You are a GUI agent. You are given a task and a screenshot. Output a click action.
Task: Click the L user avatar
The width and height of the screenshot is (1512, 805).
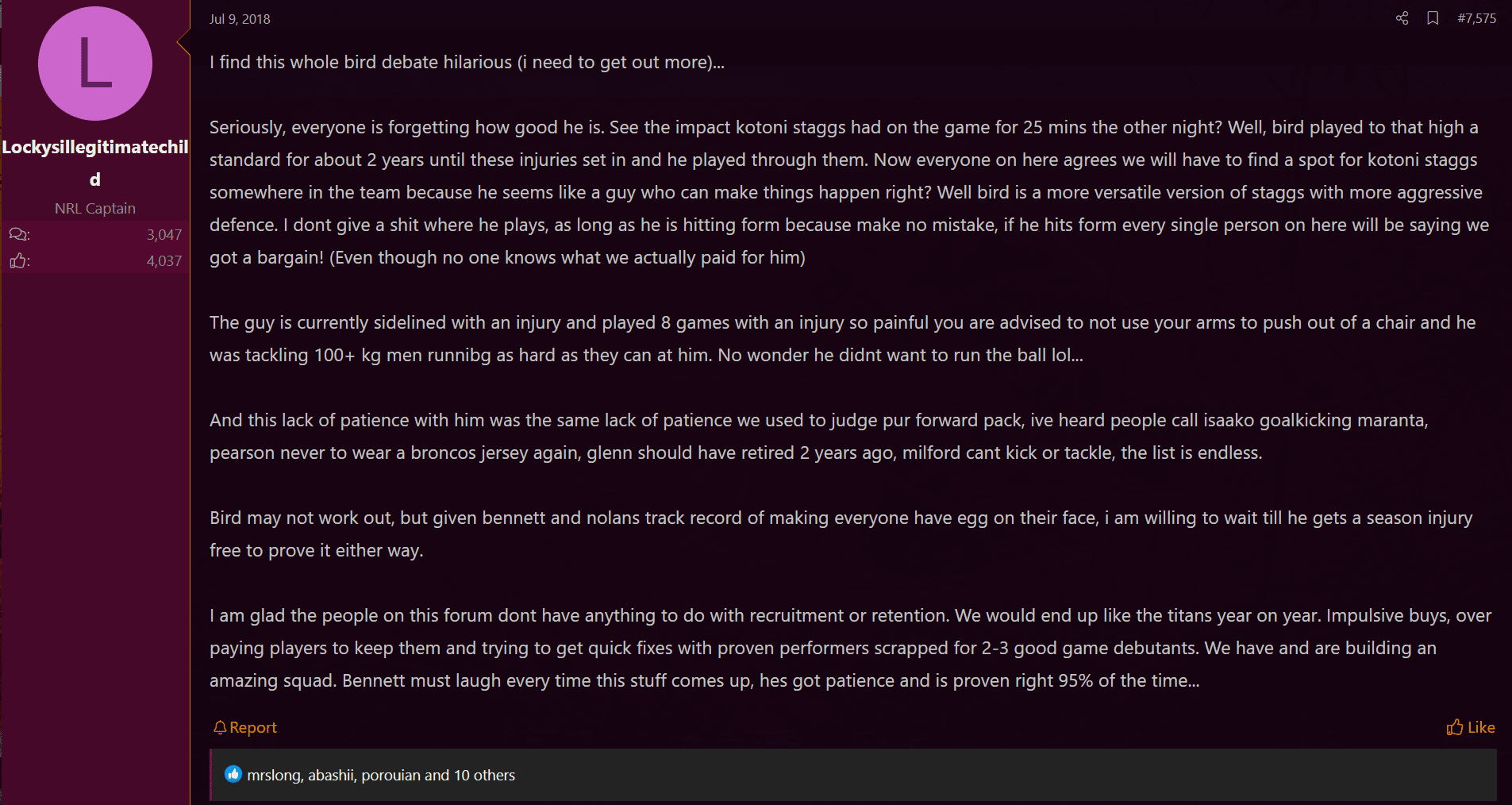point(95,64)
